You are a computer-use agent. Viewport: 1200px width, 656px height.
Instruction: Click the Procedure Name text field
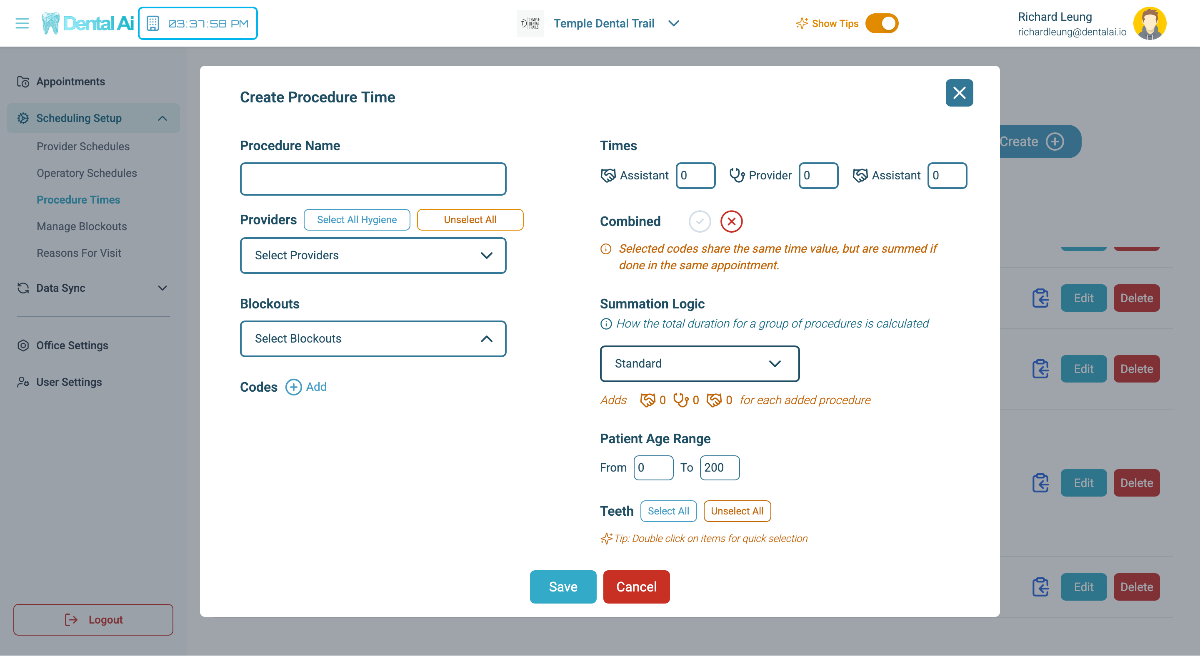click(373, 179)
